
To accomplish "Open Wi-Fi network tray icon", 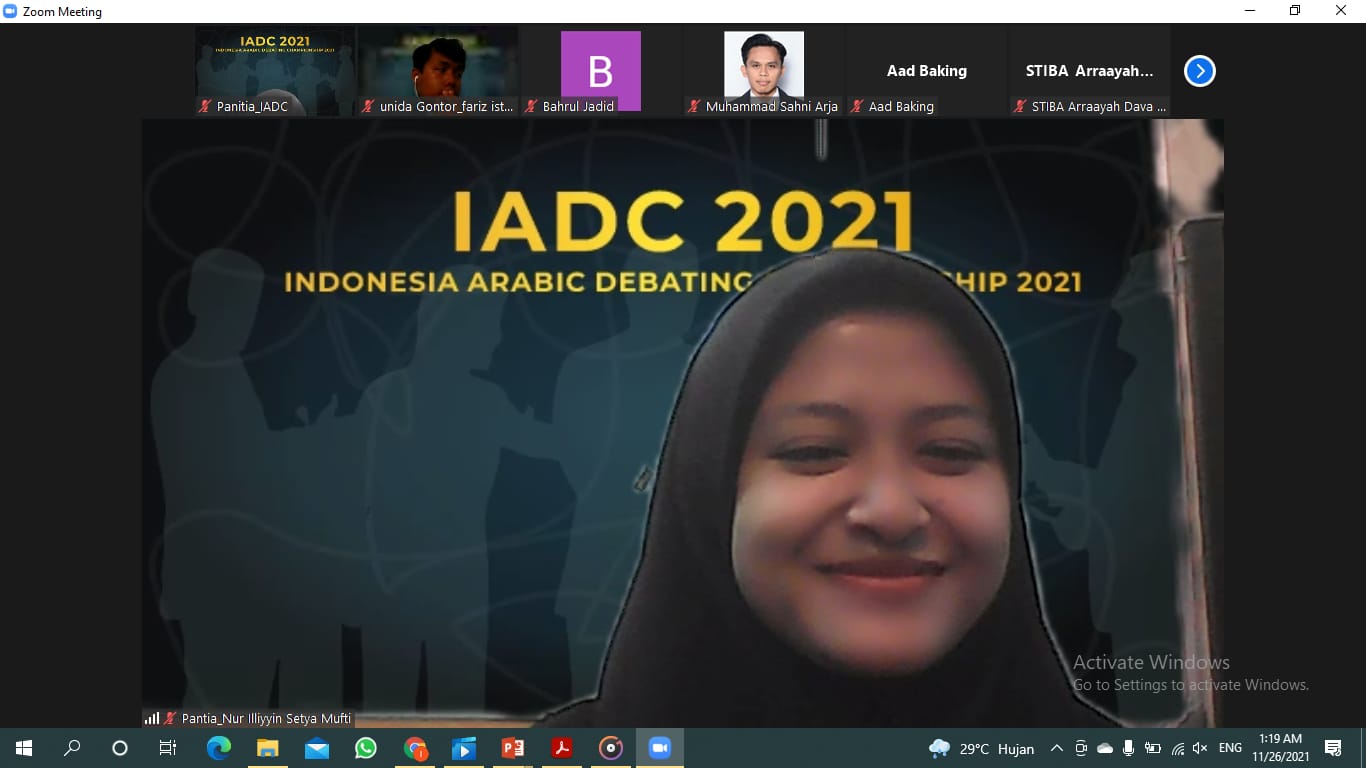I will coord(1178,748).
